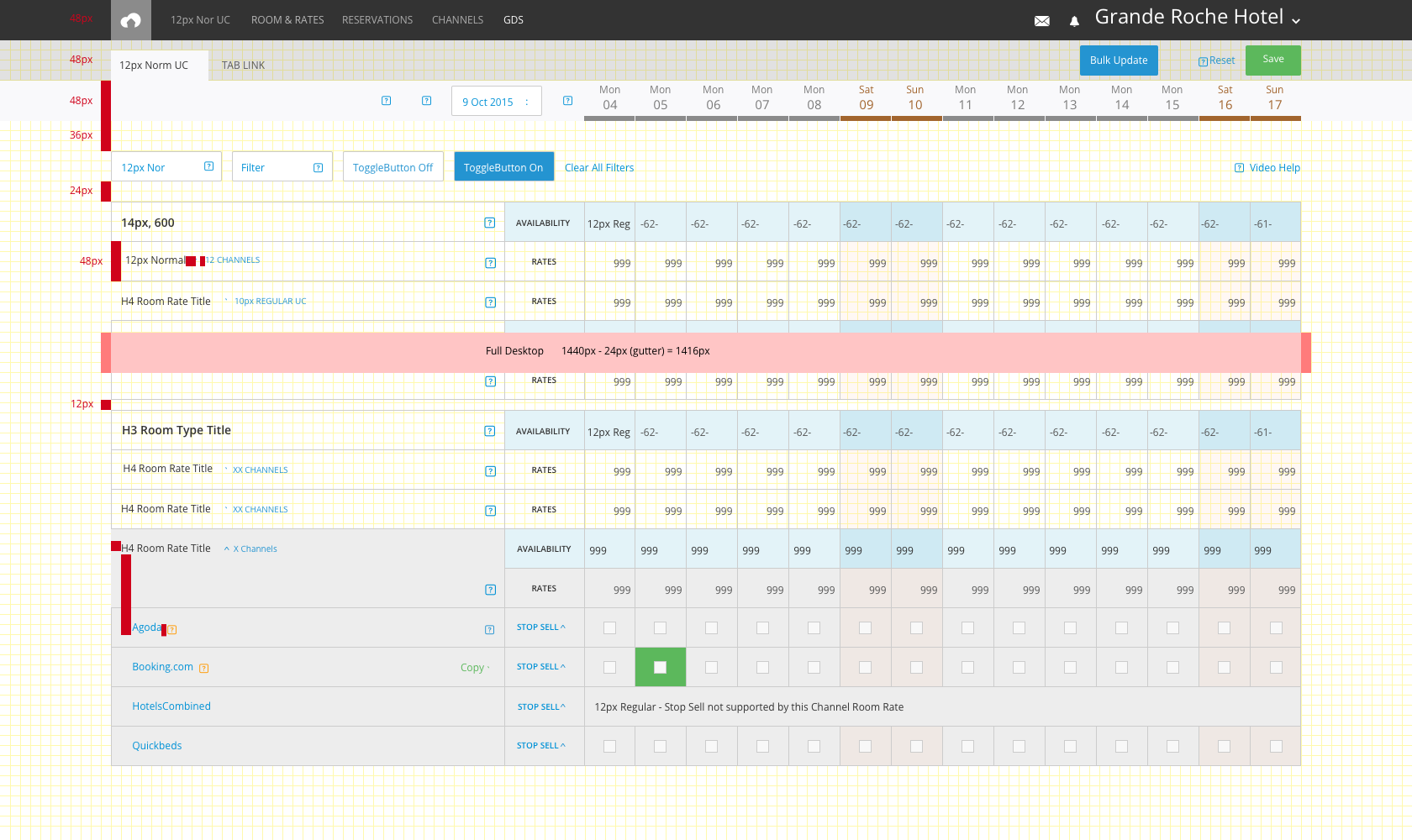Viewport: 1412px width, 840px height.
Task: Toggle highlighted Booking.com checkbox for Mon 05
Action: tap(661, 667)
